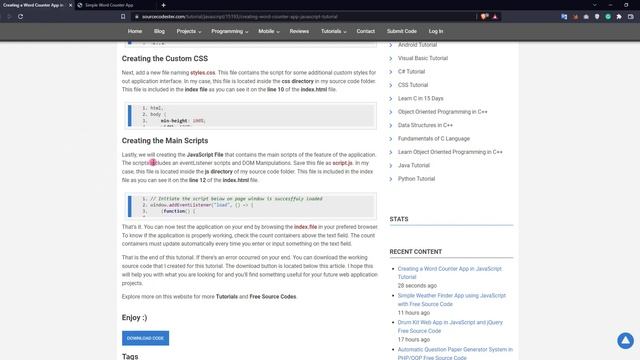Click the RECENT CONTENT sidebar heading

[416, 252]
